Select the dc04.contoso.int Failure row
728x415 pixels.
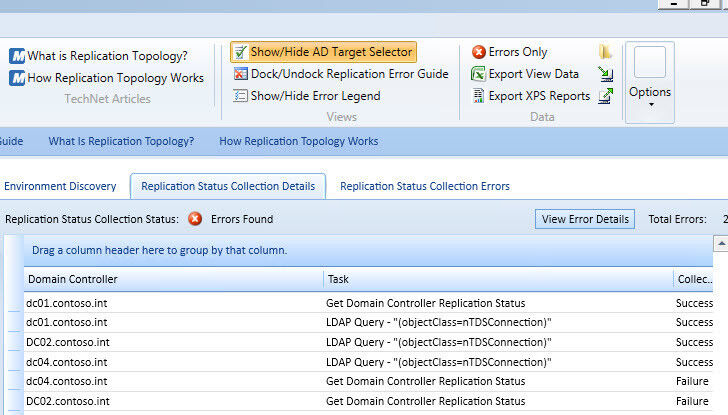point(350,381)
